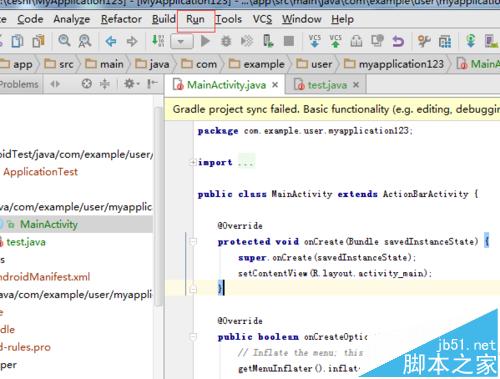Image resolution: width=500 pixels, height=379 pixels.
Task: Select MainActivity in project tree
Action: (49, 224)
